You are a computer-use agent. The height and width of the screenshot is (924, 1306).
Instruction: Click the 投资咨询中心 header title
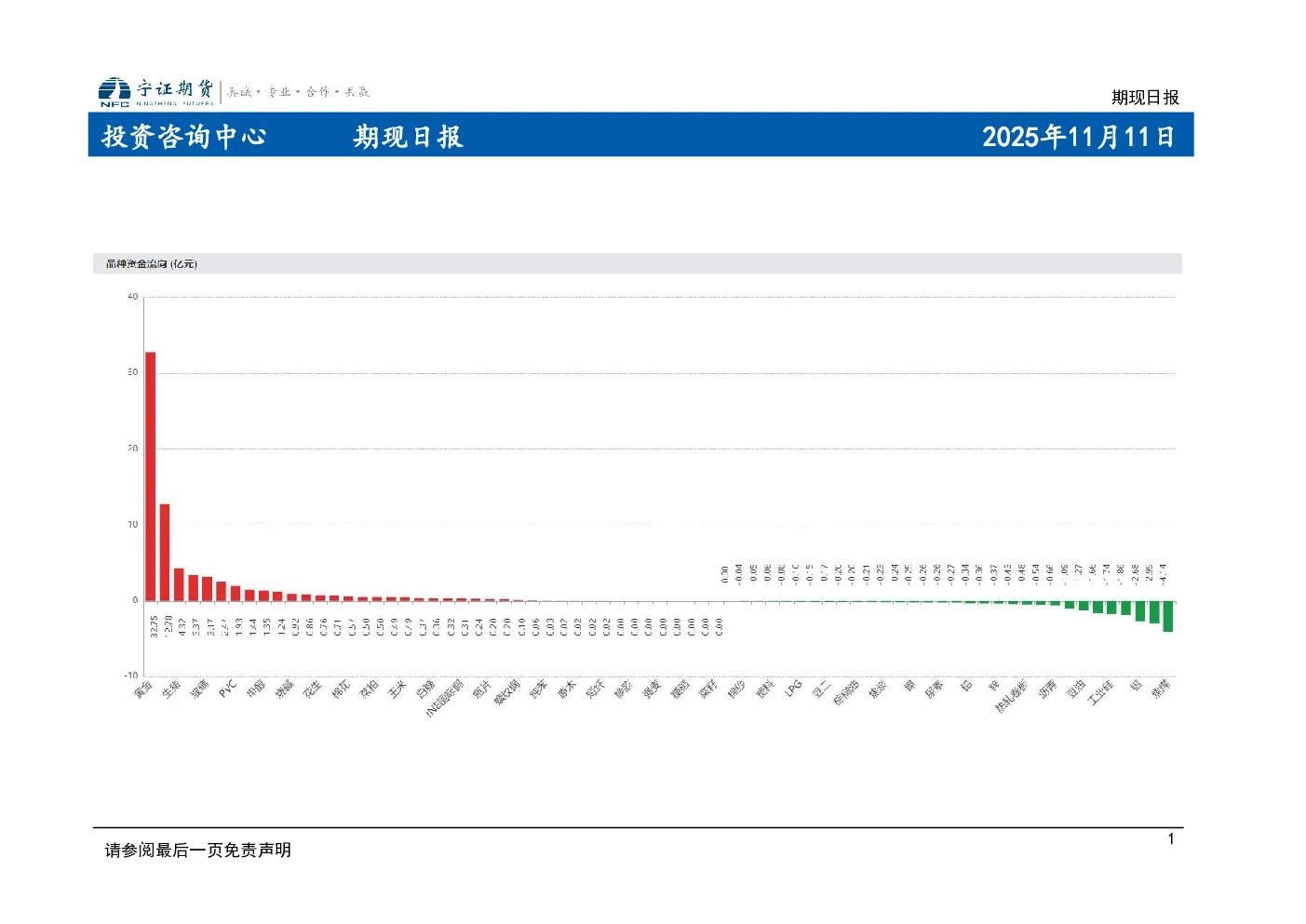184,137
